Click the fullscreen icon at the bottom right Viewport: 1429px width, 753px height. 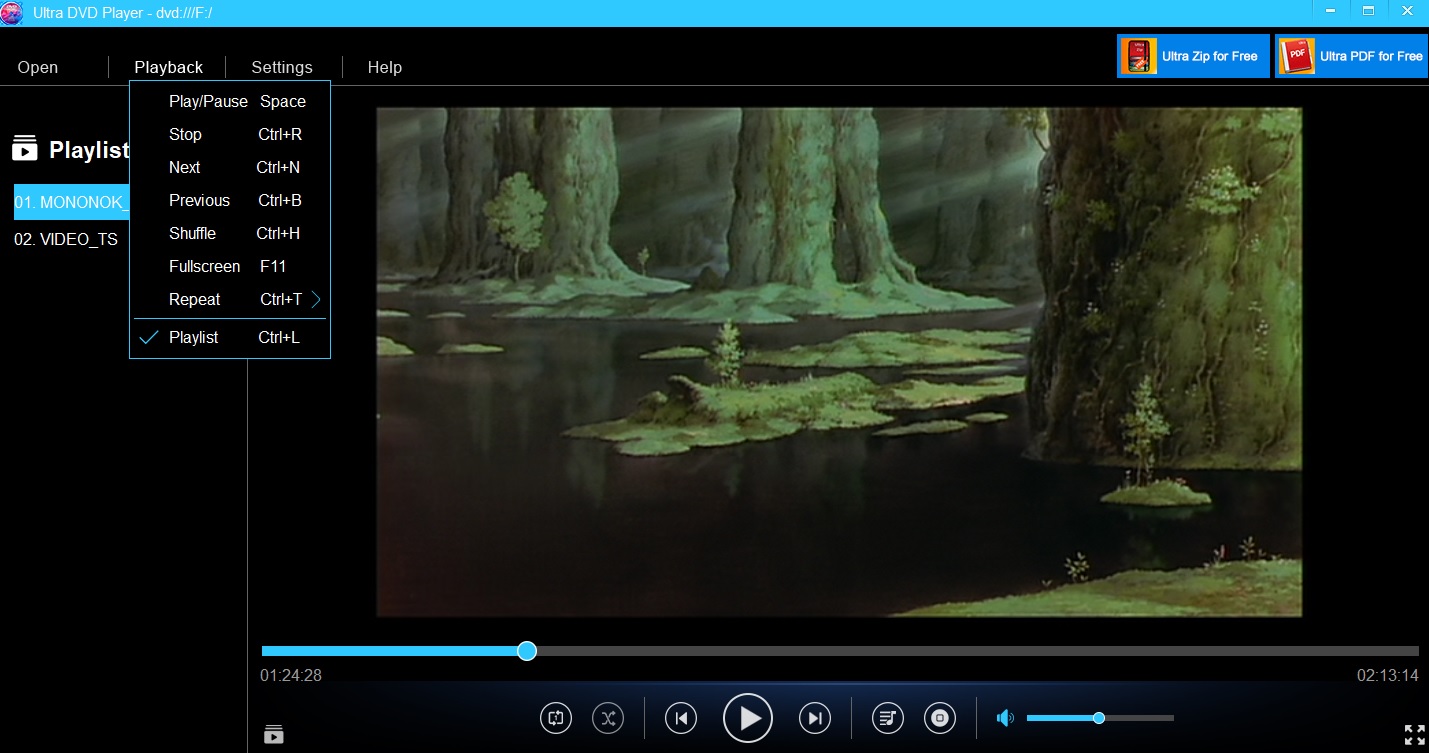pyautogui.click(x=1415, y=735)
